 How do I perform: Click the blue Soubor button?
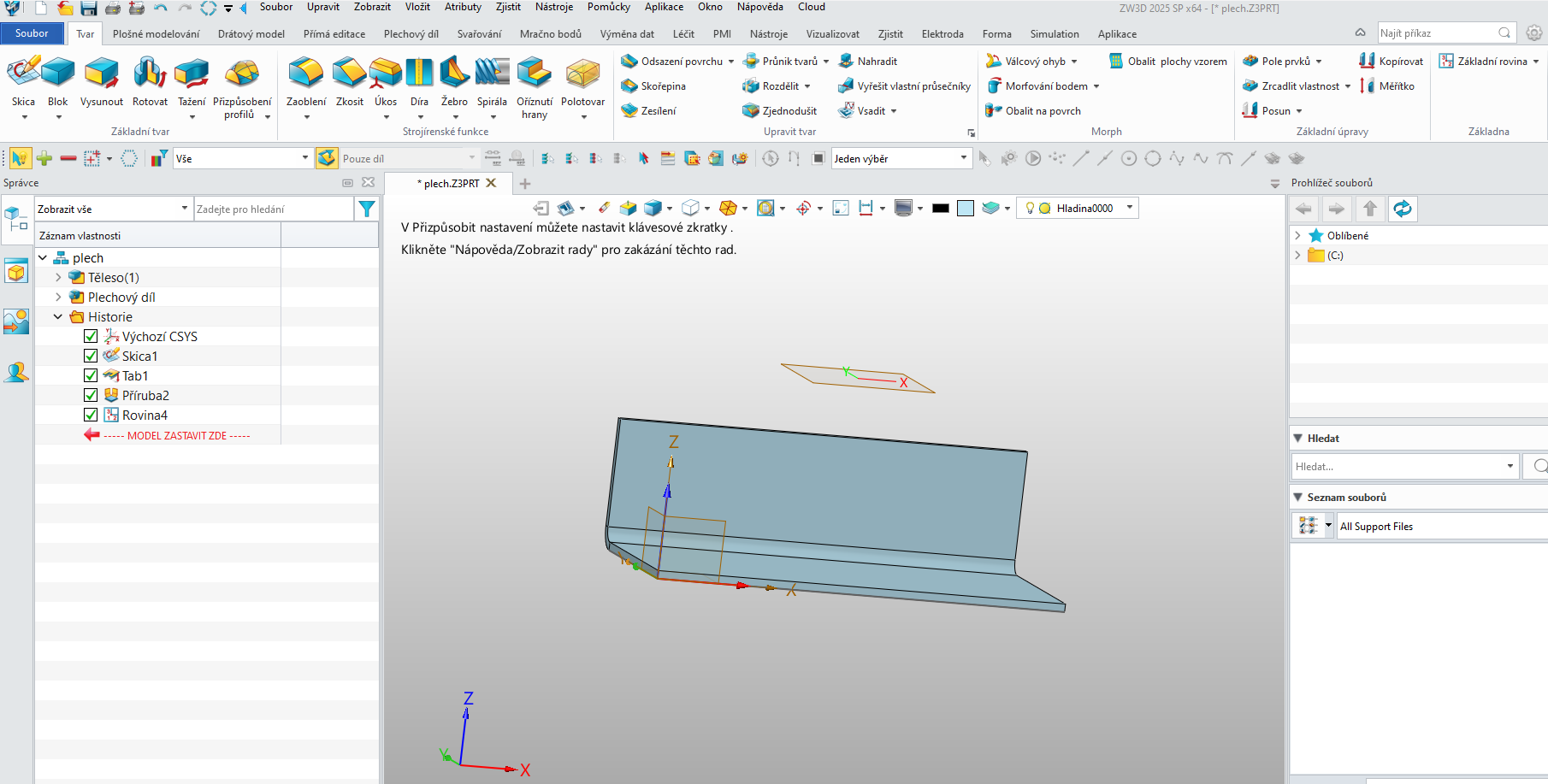pos(32,33)
